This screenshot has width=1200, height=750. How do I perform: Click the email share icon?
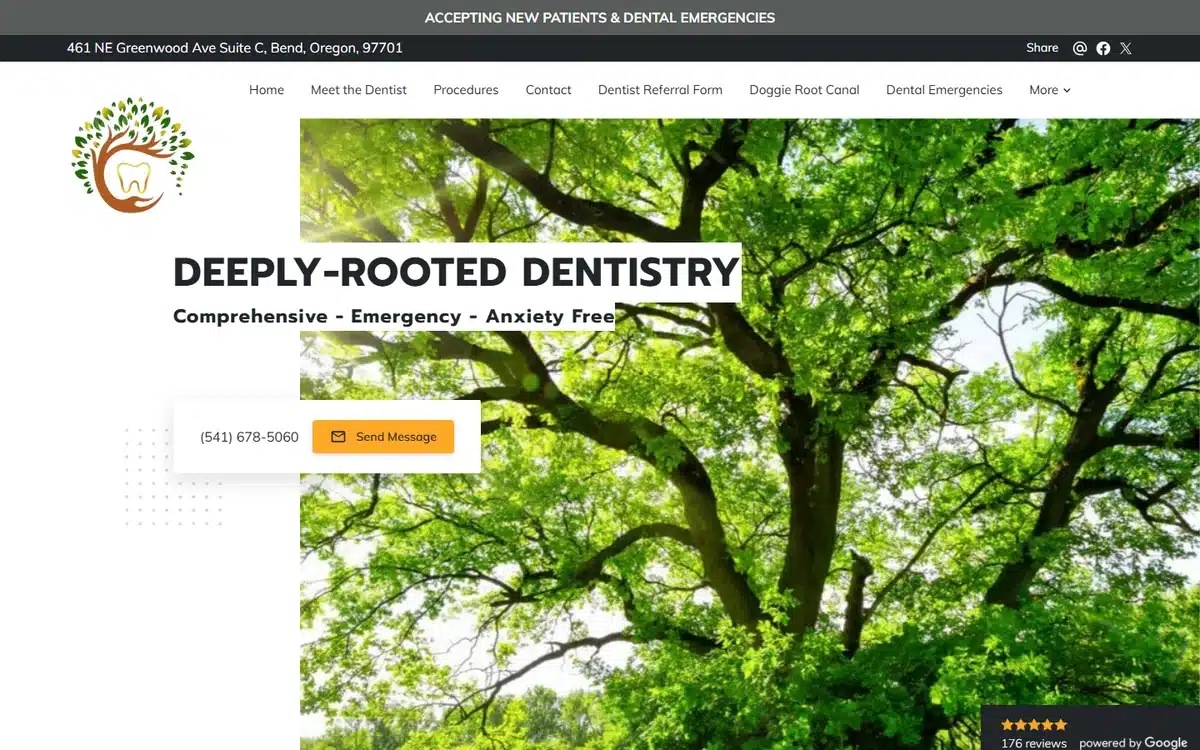[x=1080, y=48]
